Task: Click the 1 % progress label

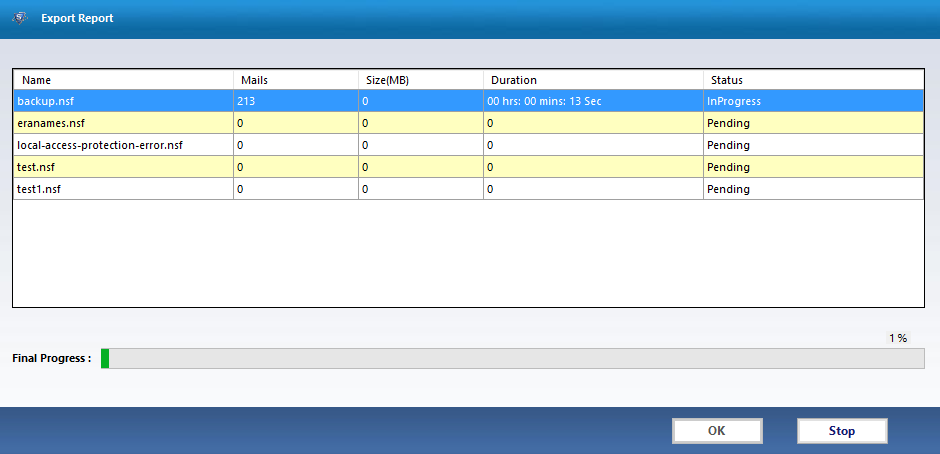Action: [898, 338]
